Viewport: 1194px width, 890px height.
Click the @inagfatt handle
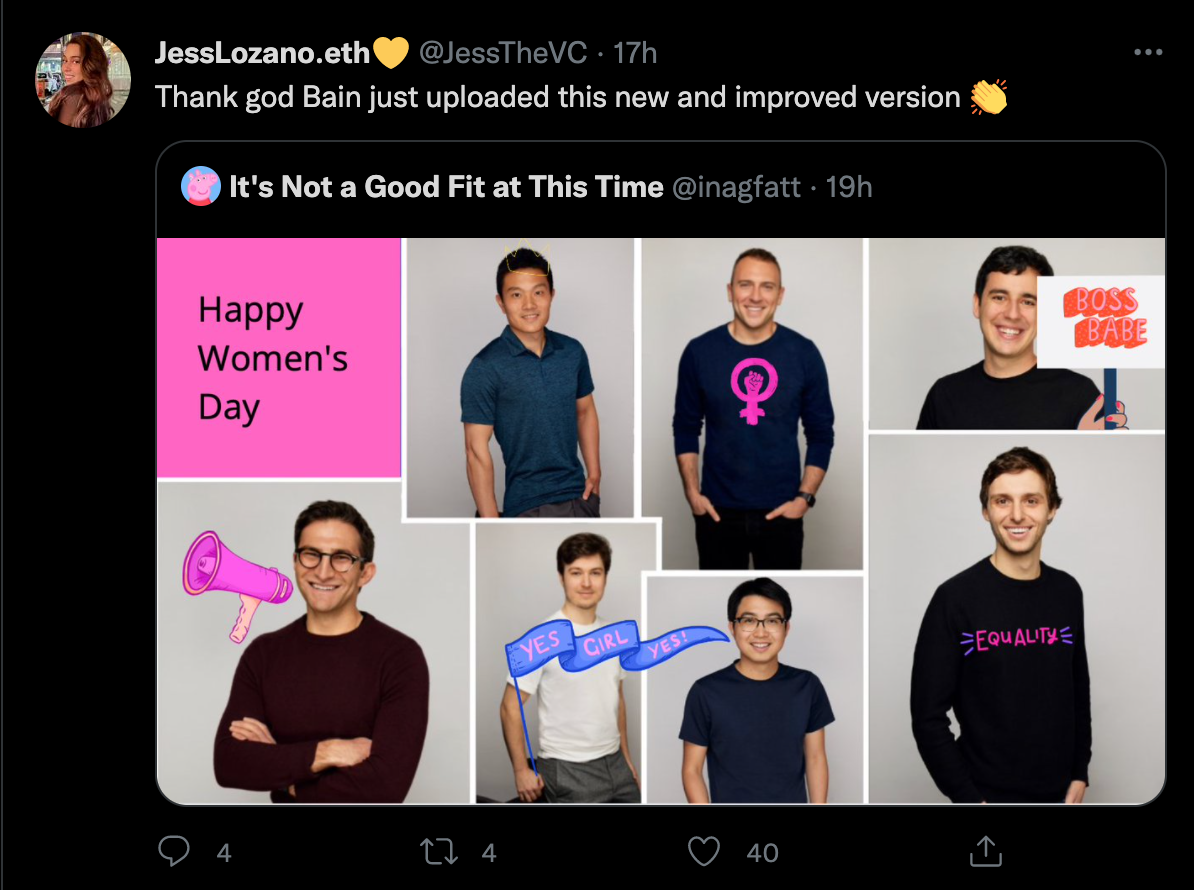(x=736, y=186)
